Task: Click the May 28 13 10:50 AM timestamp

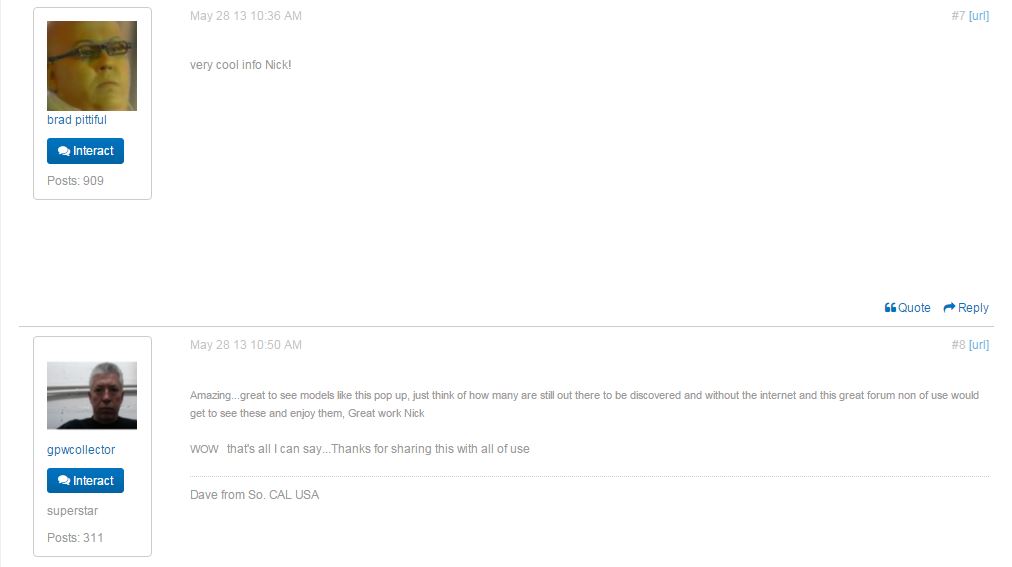Action: (x=246, y=345)
